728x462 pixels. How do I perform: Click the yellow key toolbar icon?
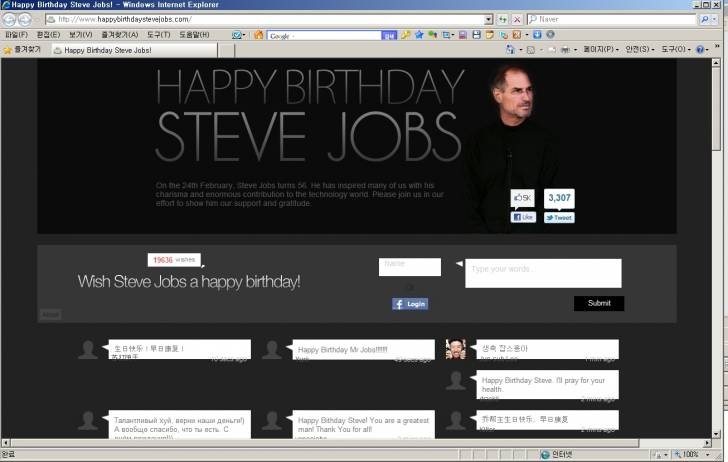click(406, 35)
